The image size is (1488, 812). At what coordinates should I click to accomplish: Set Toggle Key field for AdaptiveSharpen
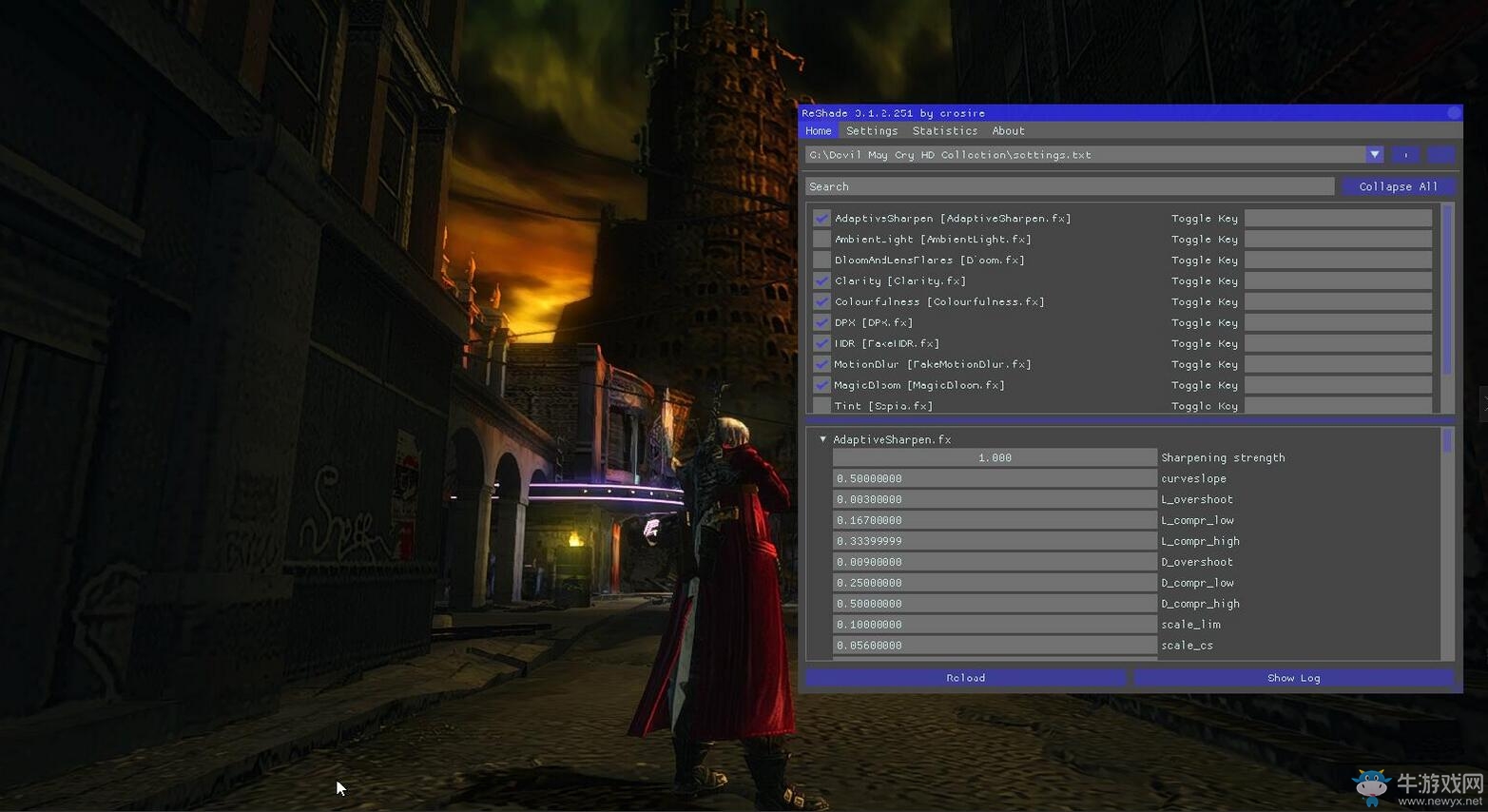click(x=1338, y=219)
